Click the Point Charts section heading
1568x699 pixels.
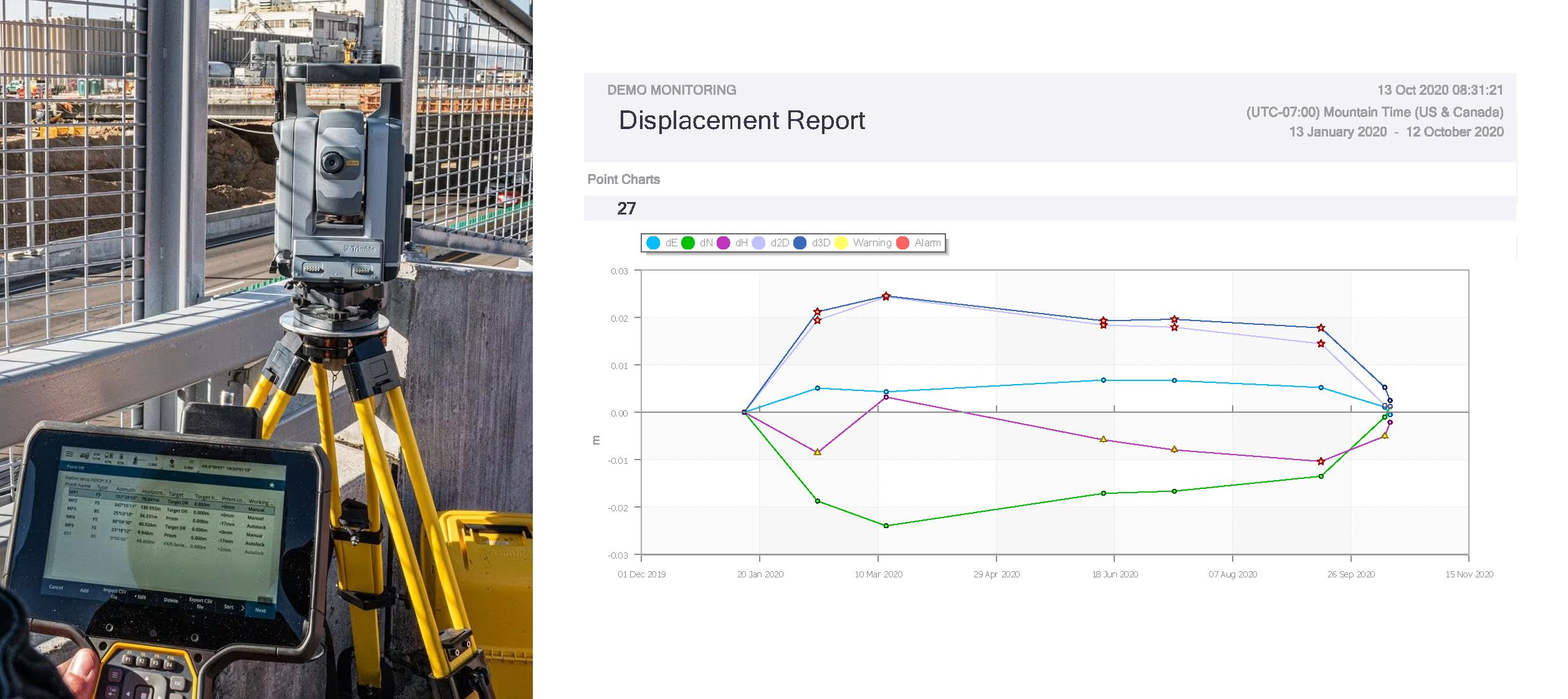624,180
